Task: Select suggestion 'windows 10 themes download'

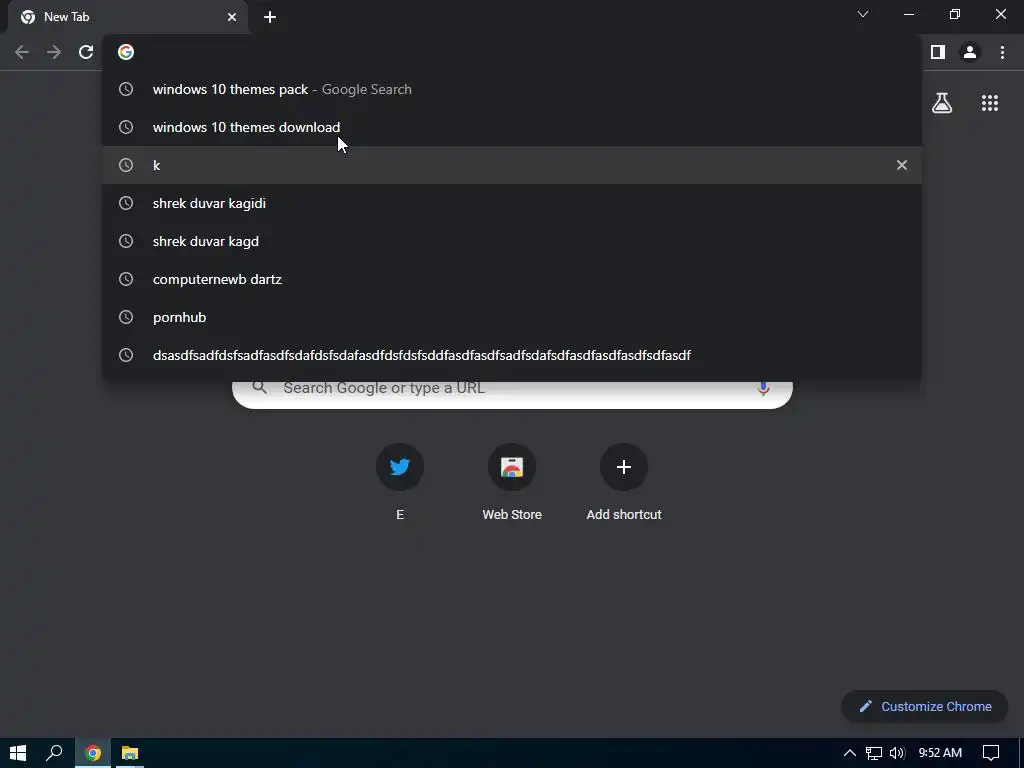Action: pyautogui.click(x=512, y=127)
